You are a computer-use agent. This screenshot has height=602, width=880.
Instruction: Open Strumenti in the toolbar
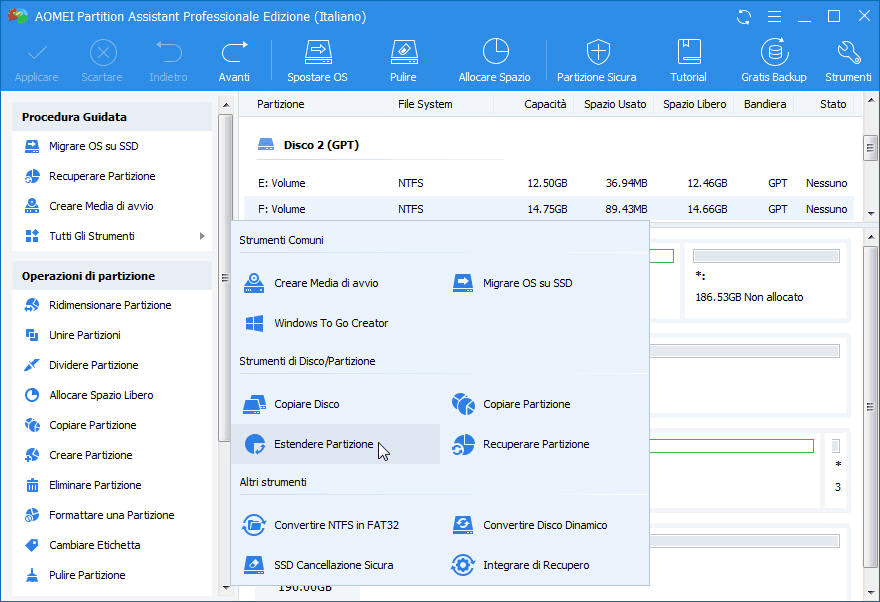[x=848, y=53]
